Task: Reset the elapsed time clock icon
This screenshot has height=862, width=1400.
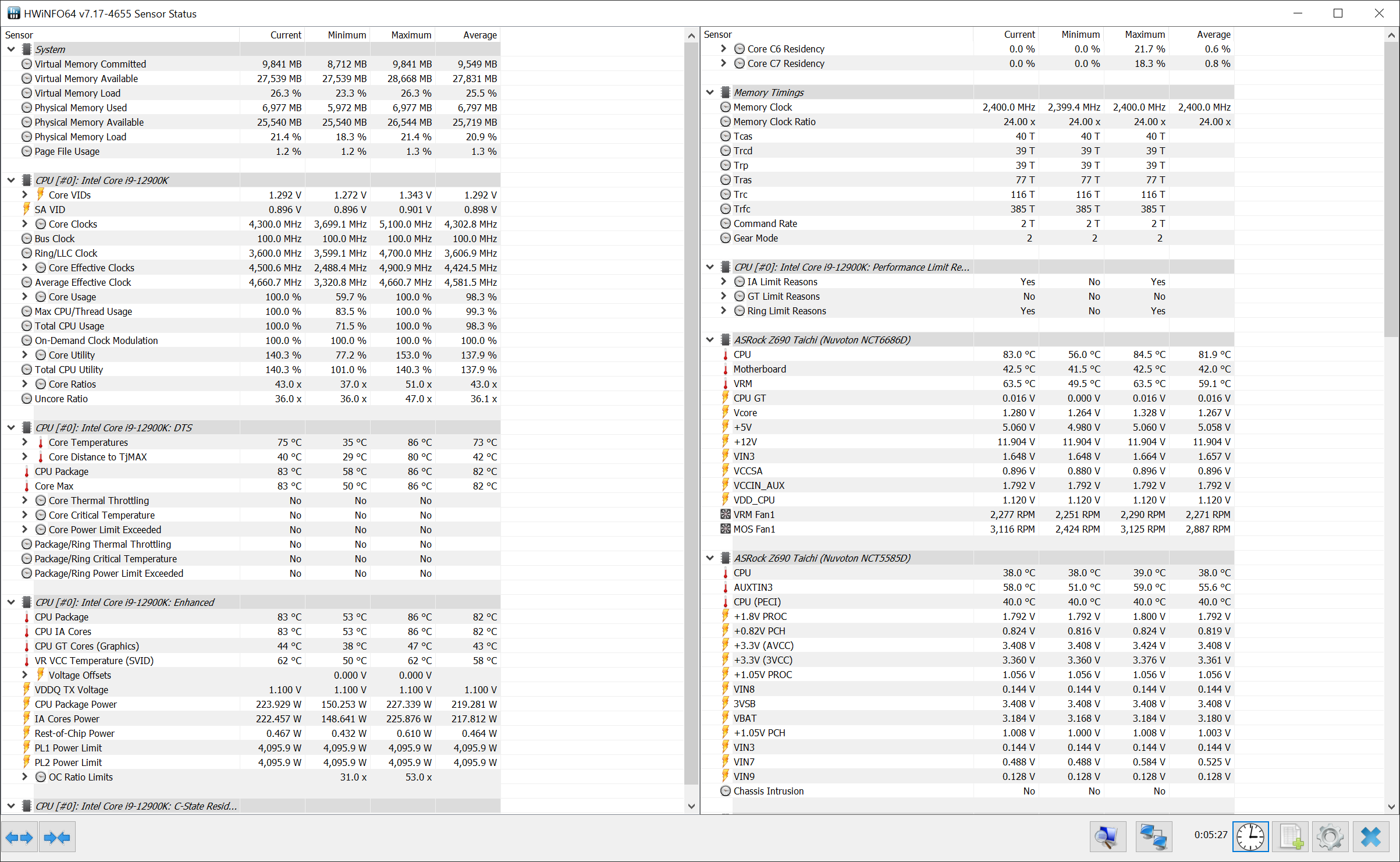Action: [x=1250, y=838]
